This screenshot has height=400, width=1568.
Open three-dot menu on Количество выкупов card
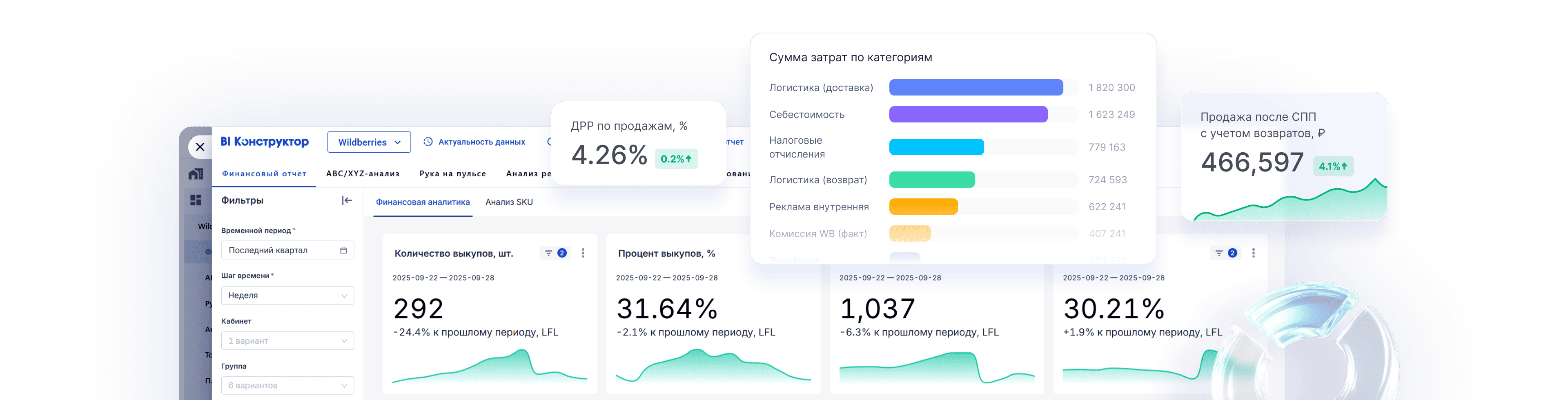(583, 253)
